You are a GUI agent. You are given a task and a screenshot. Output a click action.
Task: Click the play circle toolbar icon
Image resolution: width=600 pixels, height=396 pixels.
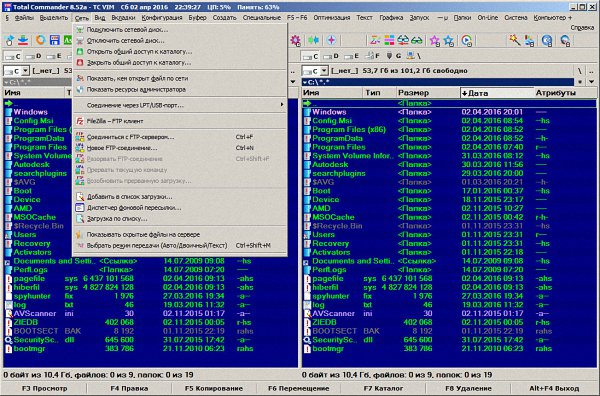point(466,40)
